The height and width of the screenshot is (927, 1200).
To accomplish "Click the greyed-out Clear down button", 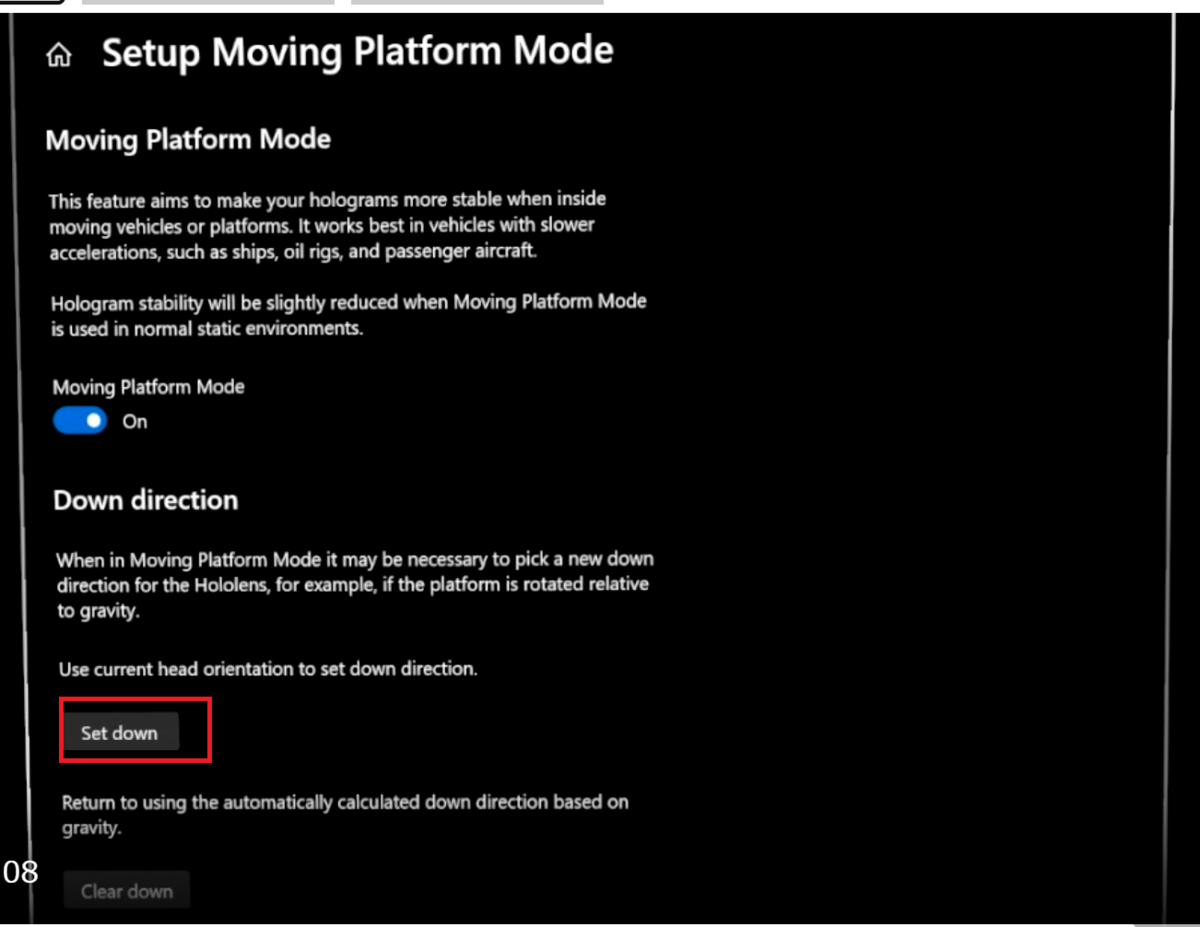I will (x=127, y=891).
